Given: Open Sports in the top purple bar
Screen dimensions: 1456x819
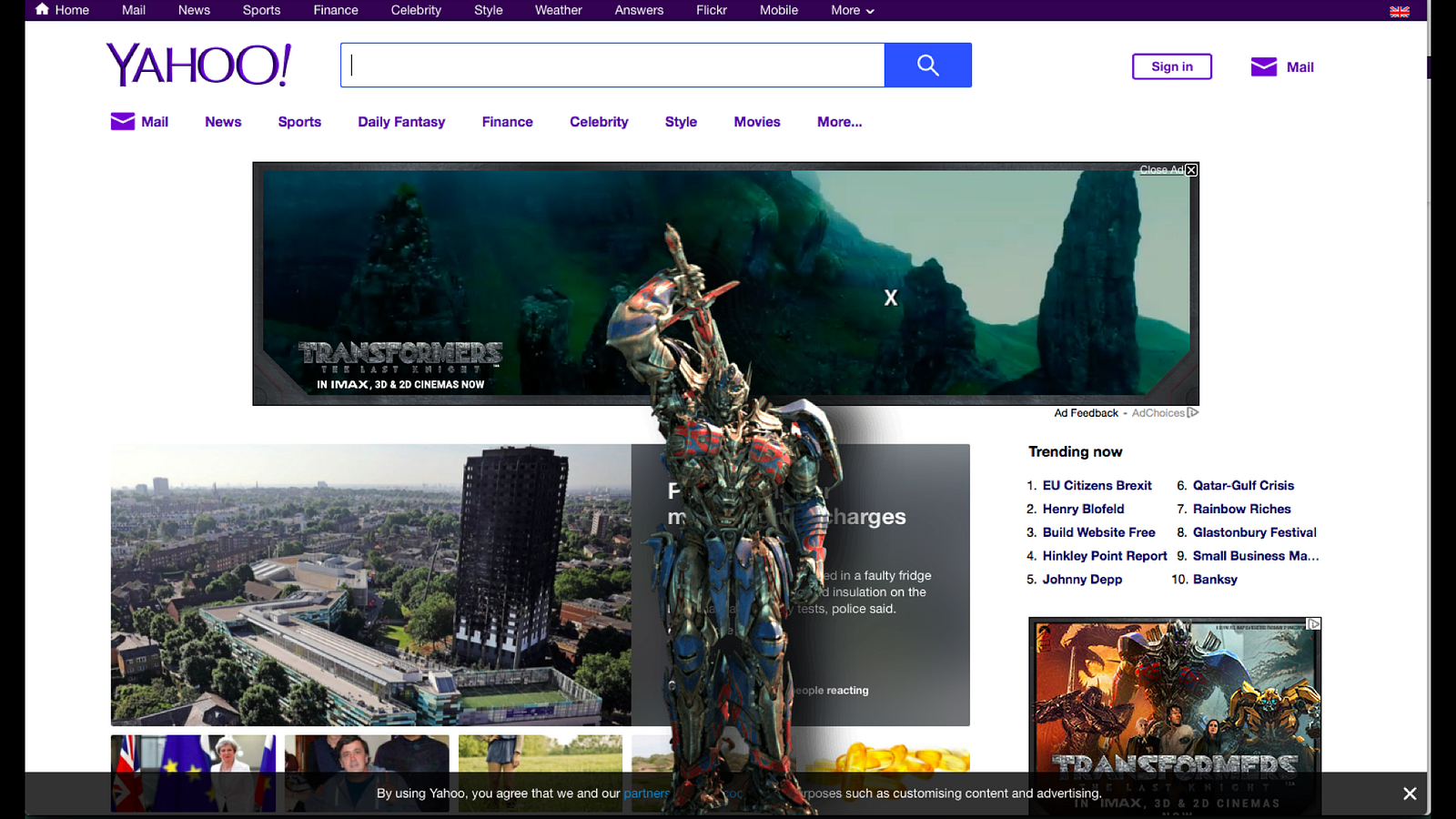Looking at the screenshot, I should click(x=261, y=10).
